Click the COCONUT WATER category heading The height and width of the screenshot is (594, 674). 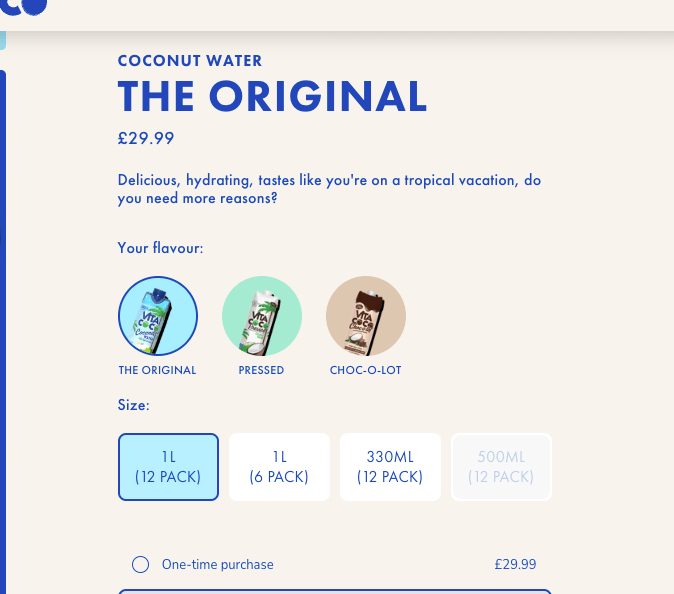coord(190,61)
